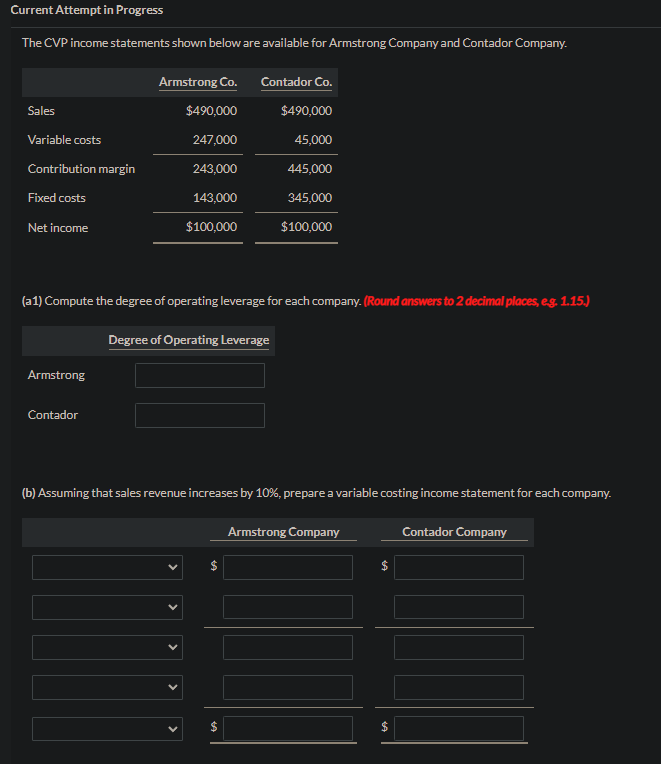661x764 pixels.
Task: Click the 'Contribution margin' row label
Action: click(81, 169)
